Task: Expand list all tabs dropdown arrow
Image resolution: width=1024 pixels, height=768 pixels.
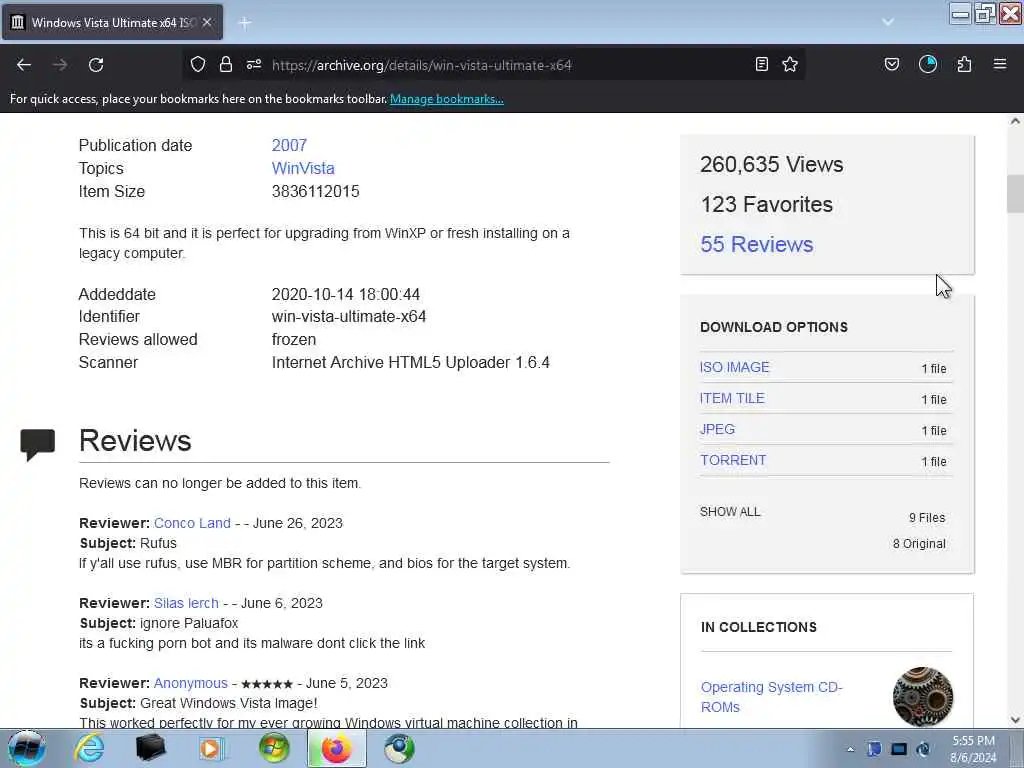Action: pos(888,22)
